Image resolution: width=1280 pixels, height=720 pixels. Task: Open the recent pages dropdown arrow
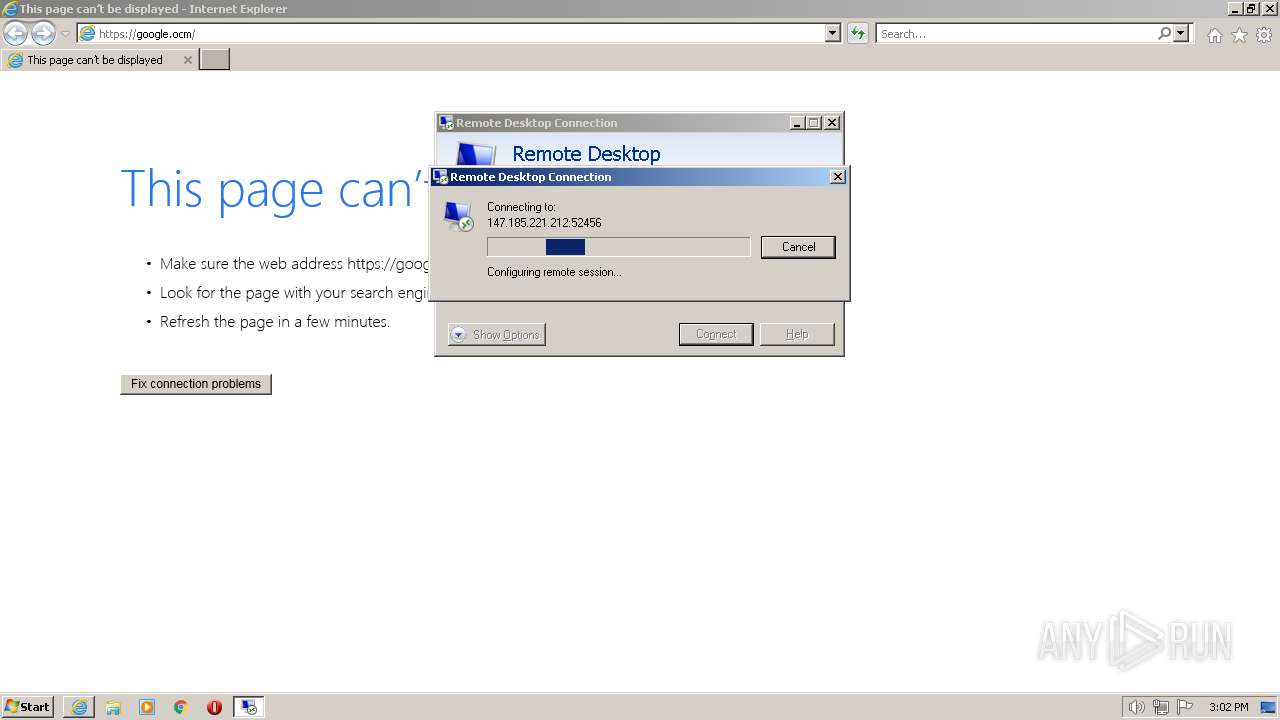tap(65, 34)
